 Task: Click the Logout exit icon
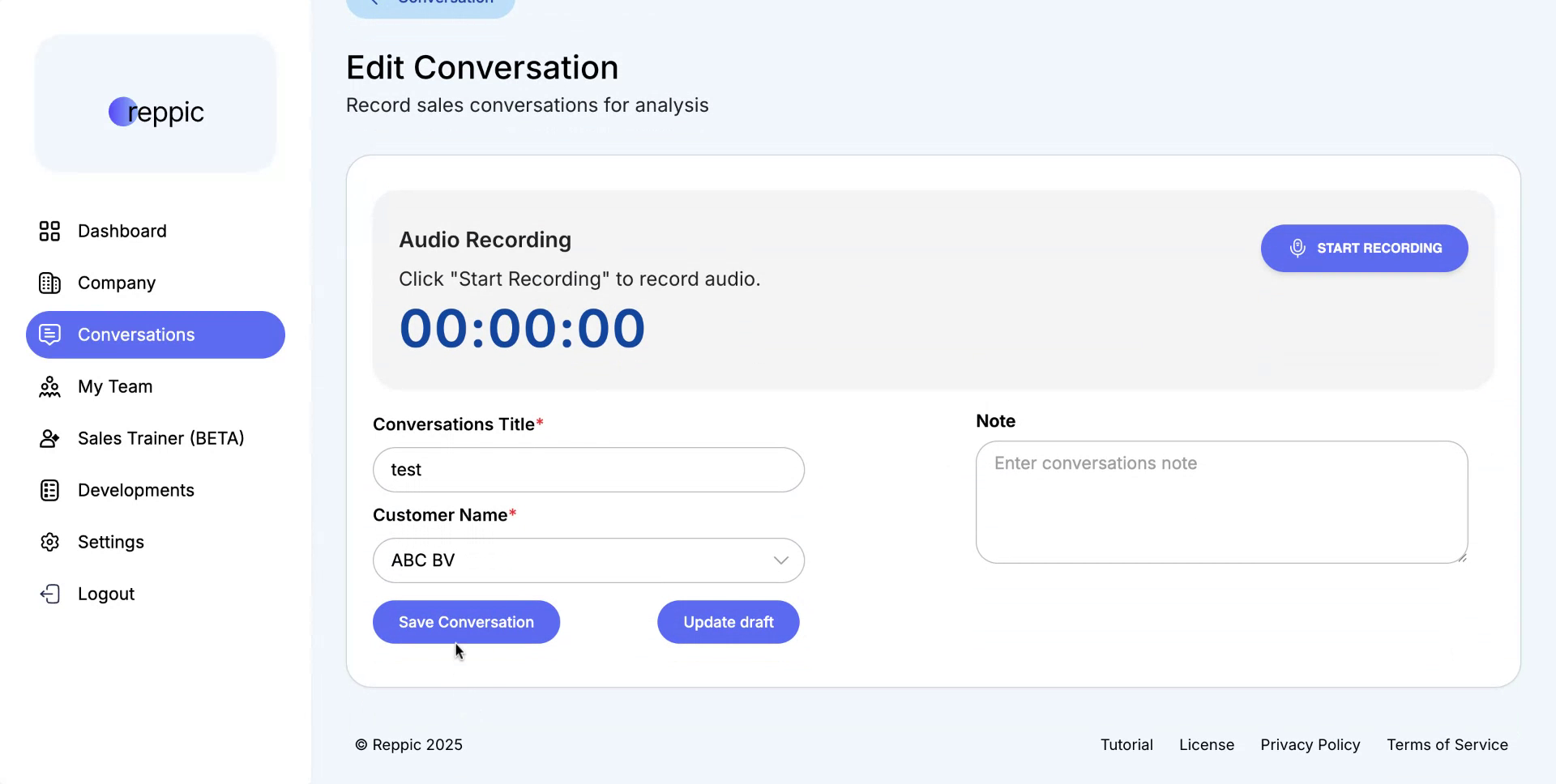point(49,594)
